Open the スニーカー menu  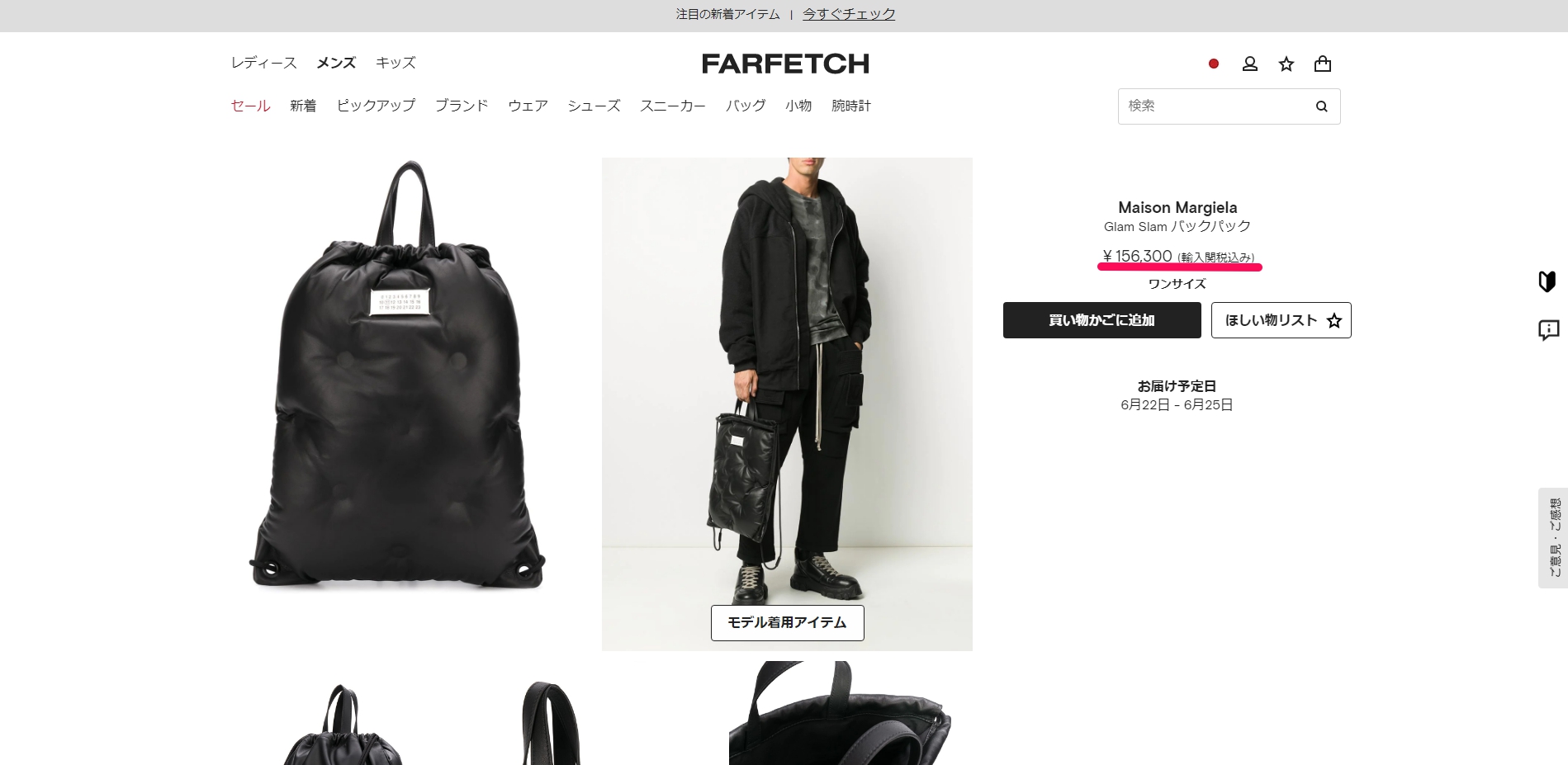click(673, 106)
